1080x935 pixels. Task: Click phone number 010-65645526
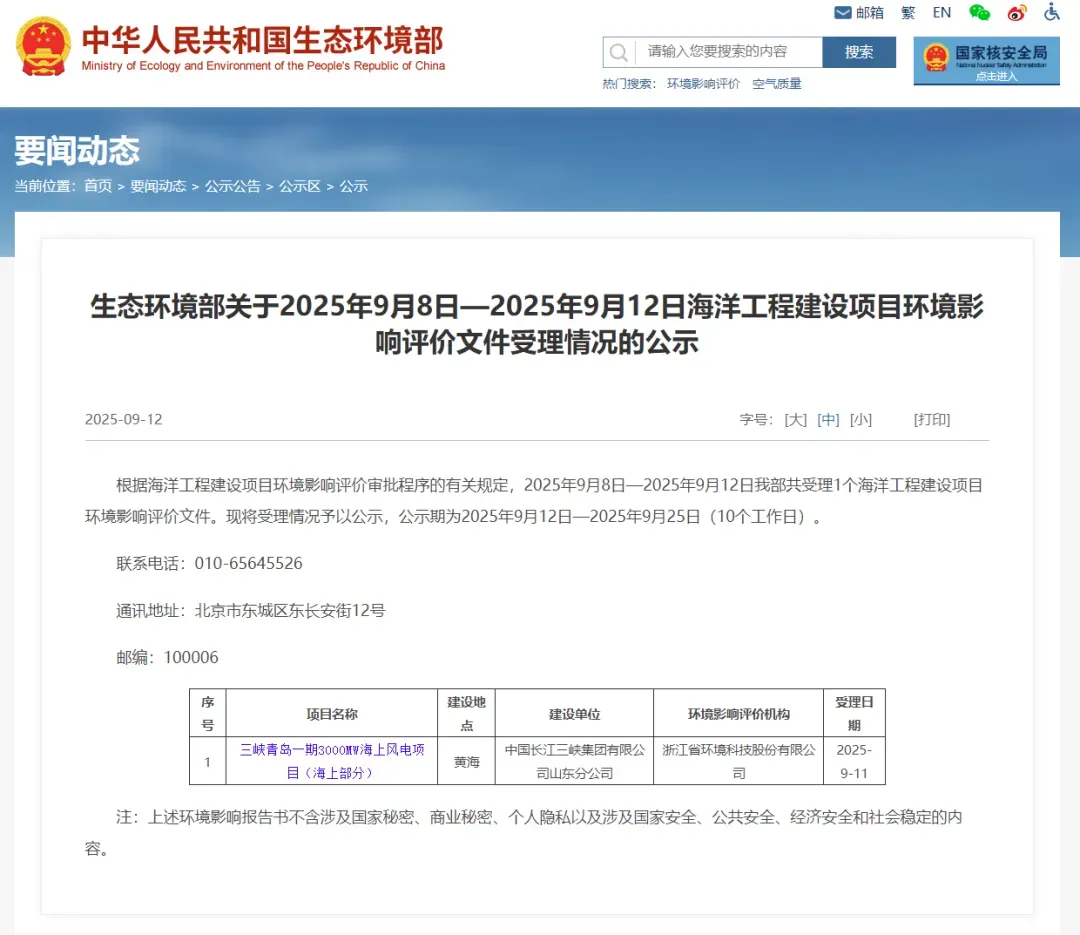(x=248, y=564)
